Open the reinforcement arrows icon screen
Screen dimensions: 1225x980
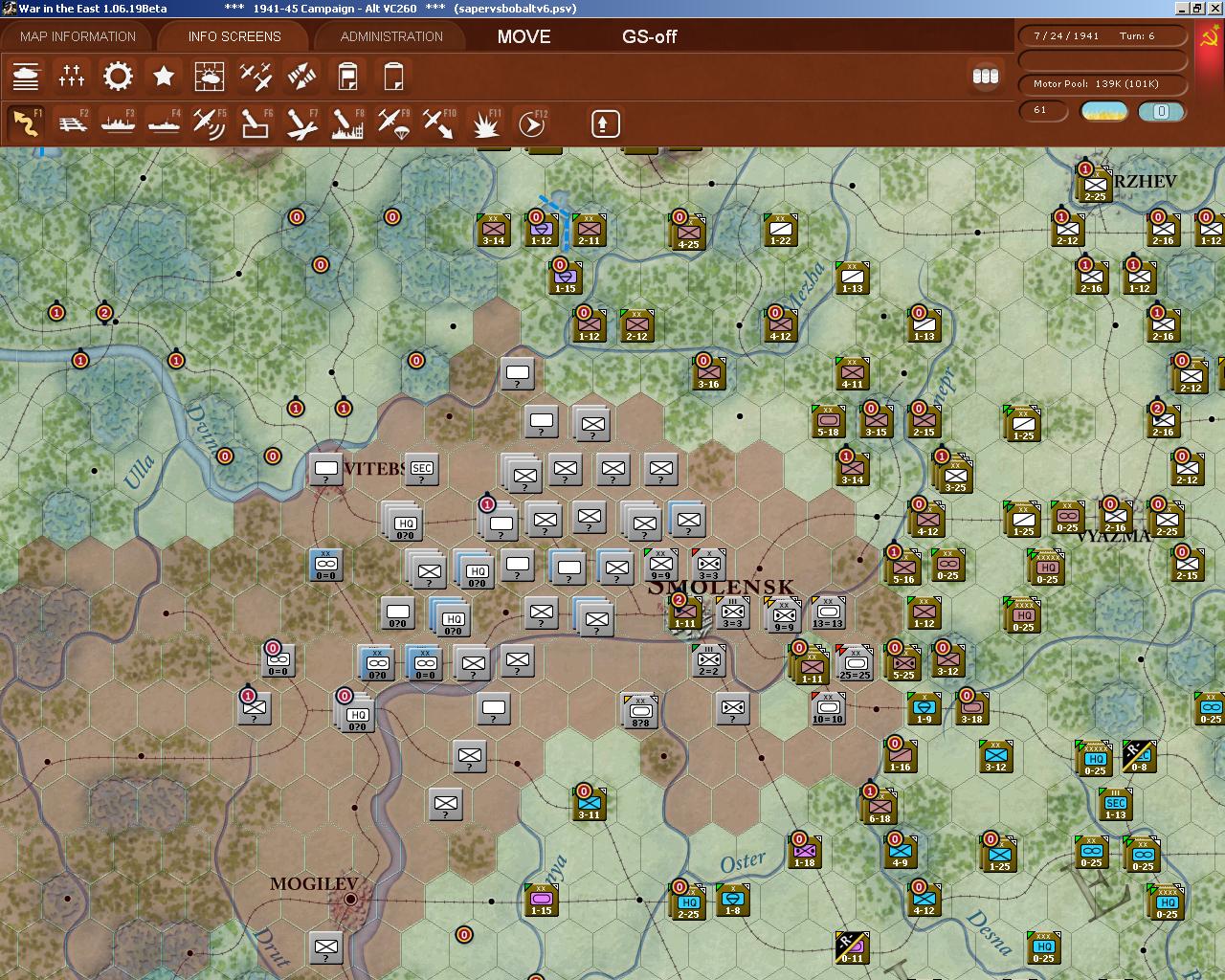point(301,76)
